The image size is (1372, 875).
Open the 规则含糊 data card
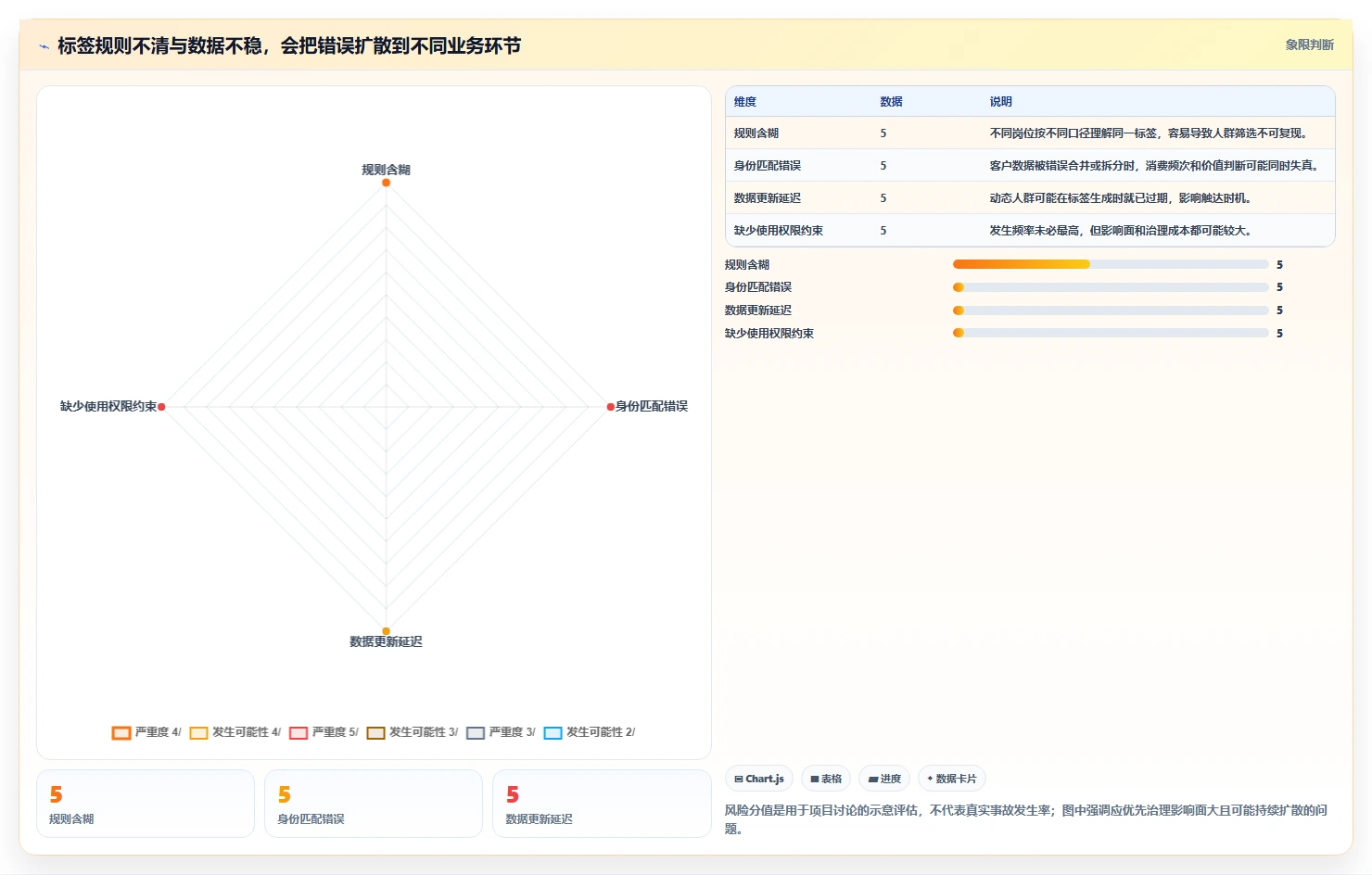(146, 804)
